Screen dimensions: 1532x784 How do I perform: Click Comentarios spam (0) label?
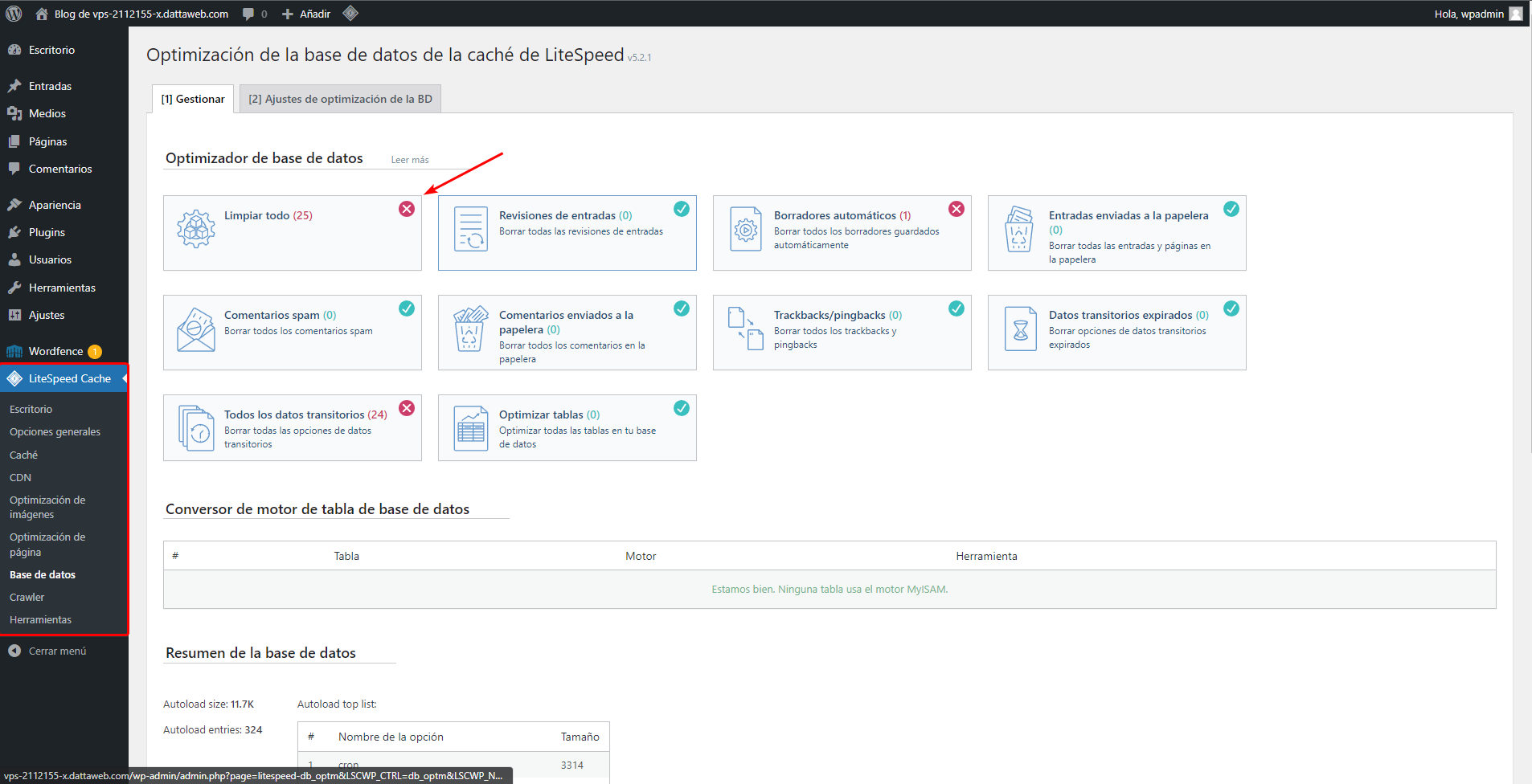pos(281,315)
